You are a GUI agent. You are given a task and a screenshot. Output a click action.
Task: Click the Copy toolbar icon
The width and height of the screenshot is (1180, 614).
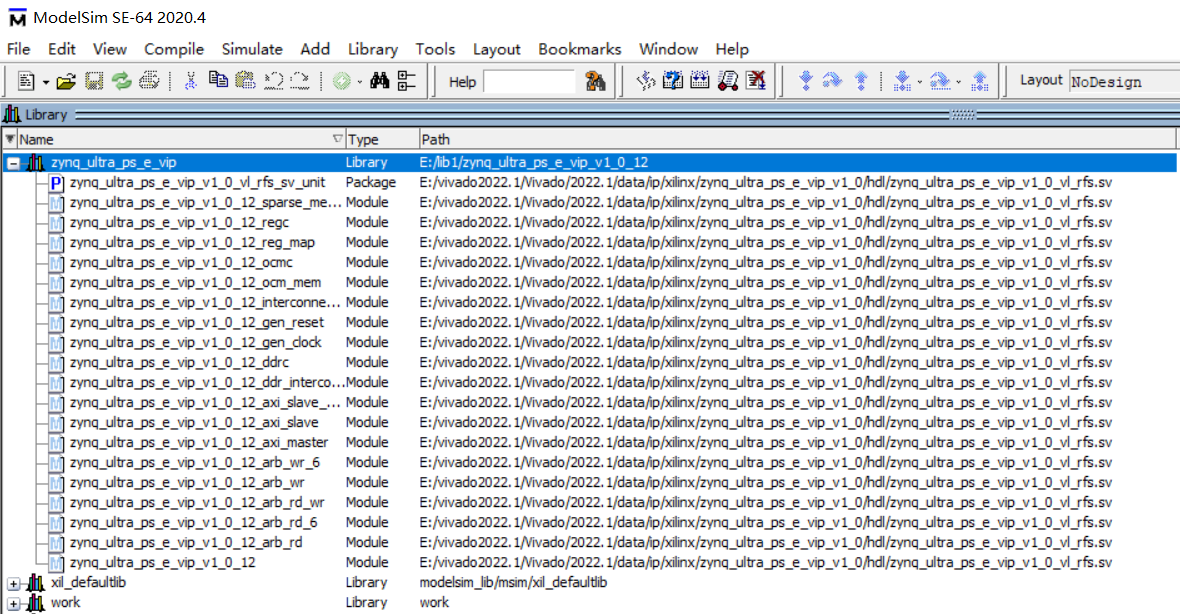click(x=218, y=80)
